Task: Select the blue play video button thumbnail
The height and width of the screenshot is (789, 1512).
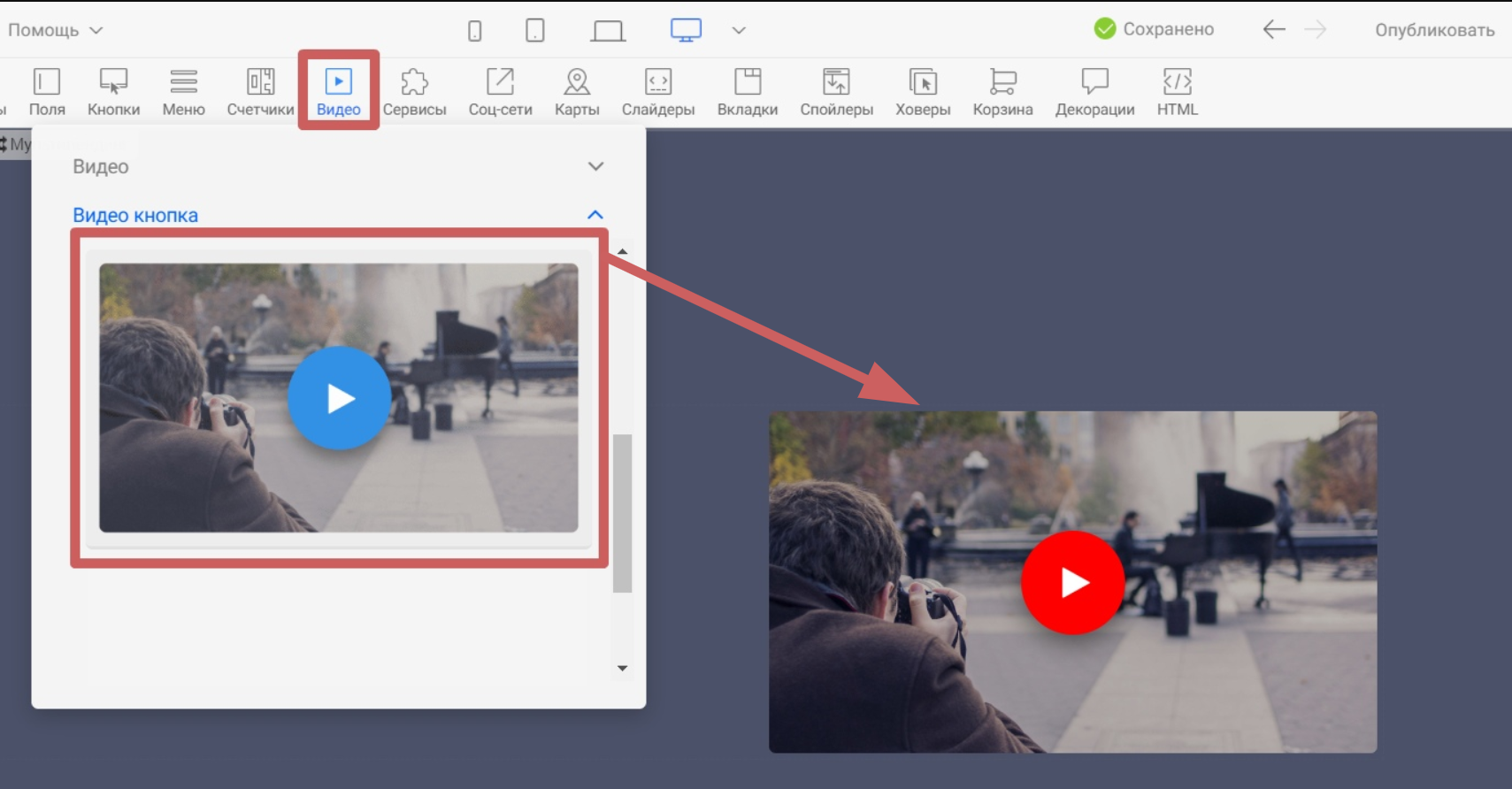Action: (339, 398)
